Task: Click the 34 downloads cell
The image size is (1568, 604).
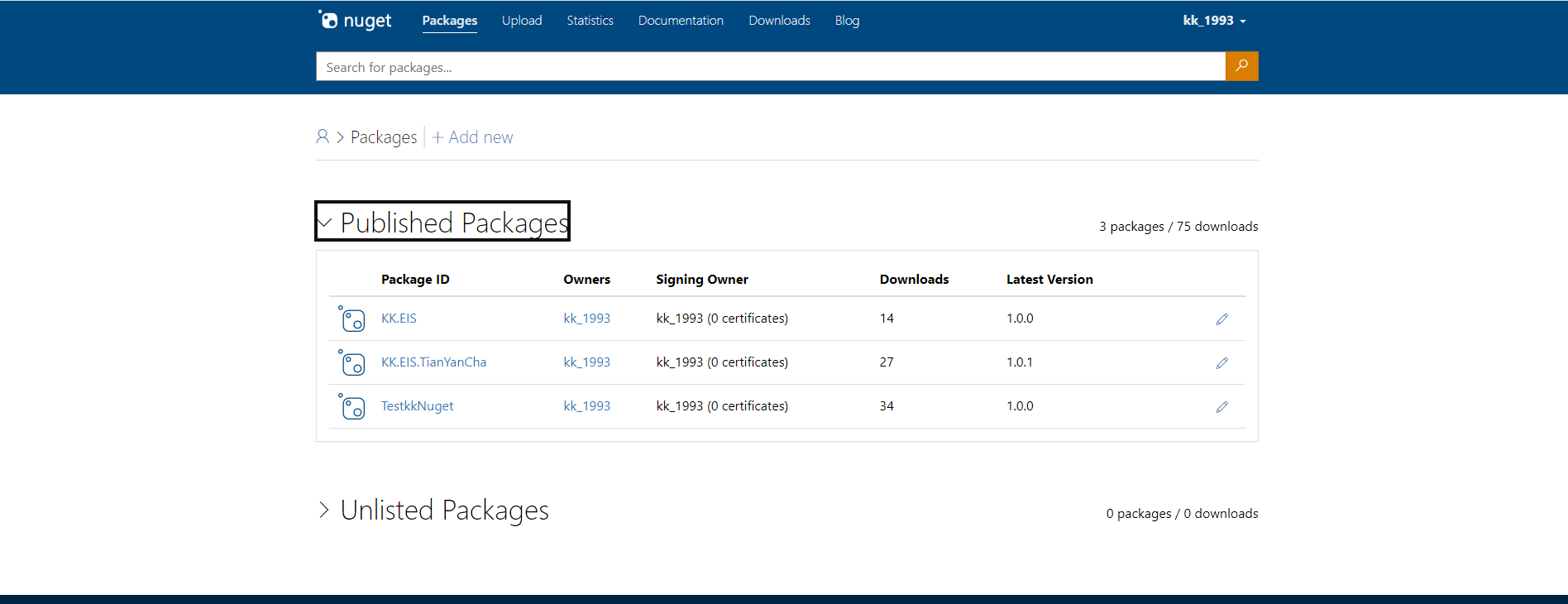Action: point(887,406)
